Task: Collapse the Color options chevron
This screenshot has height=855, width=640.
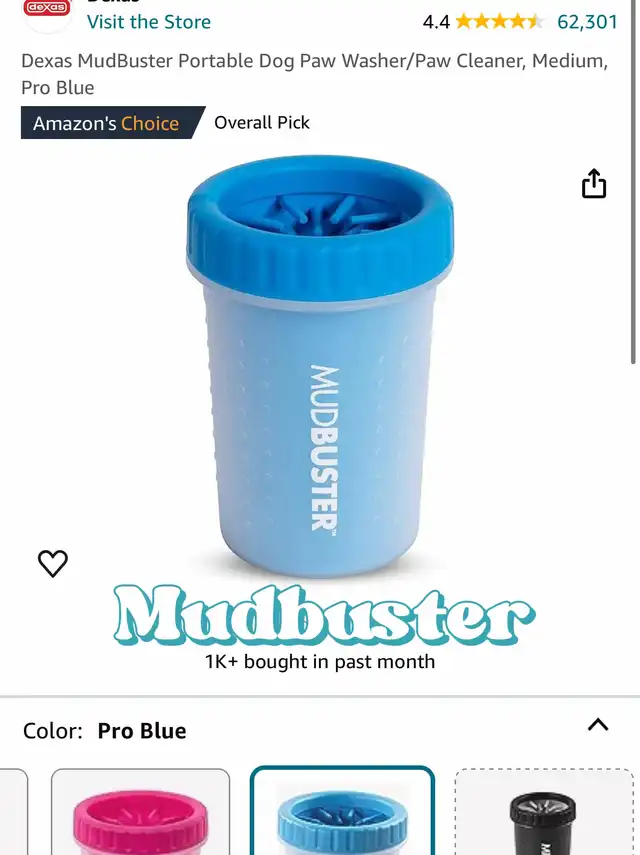Action: click(598, 725)
